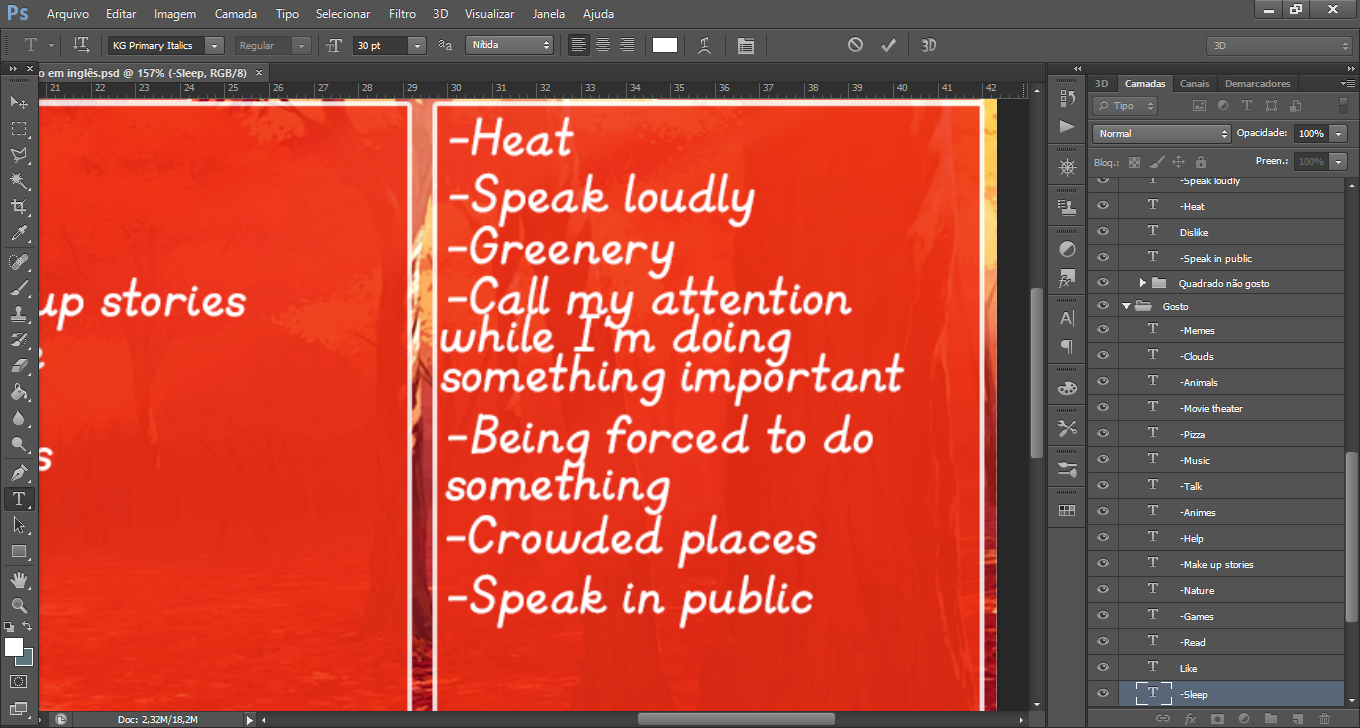Commit text edits with the checkmark

coord(888,45)
